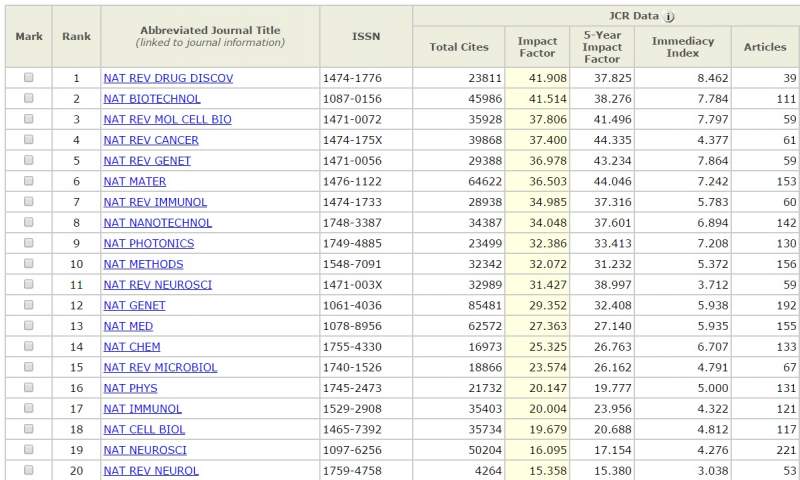
Task: Open the NAT CHEM journal link
Action: [x=132, y=347]
